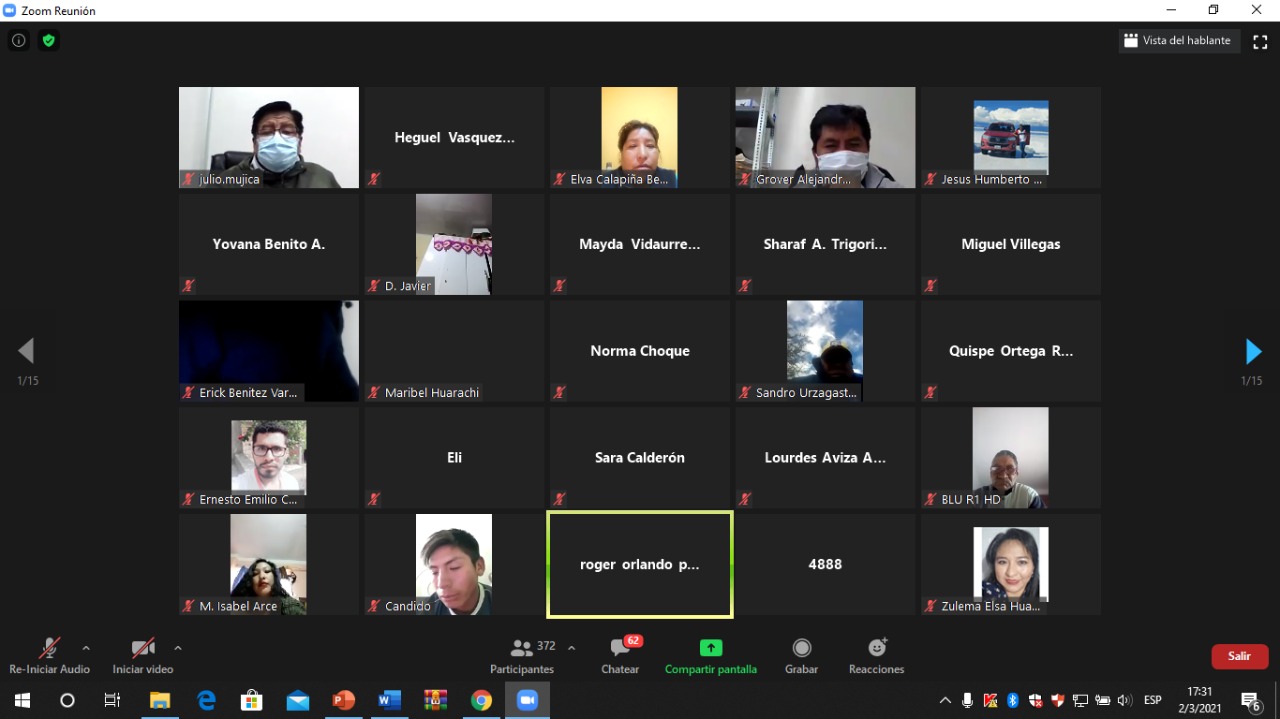Click the red Salir button

click(x=1239, y=656)
